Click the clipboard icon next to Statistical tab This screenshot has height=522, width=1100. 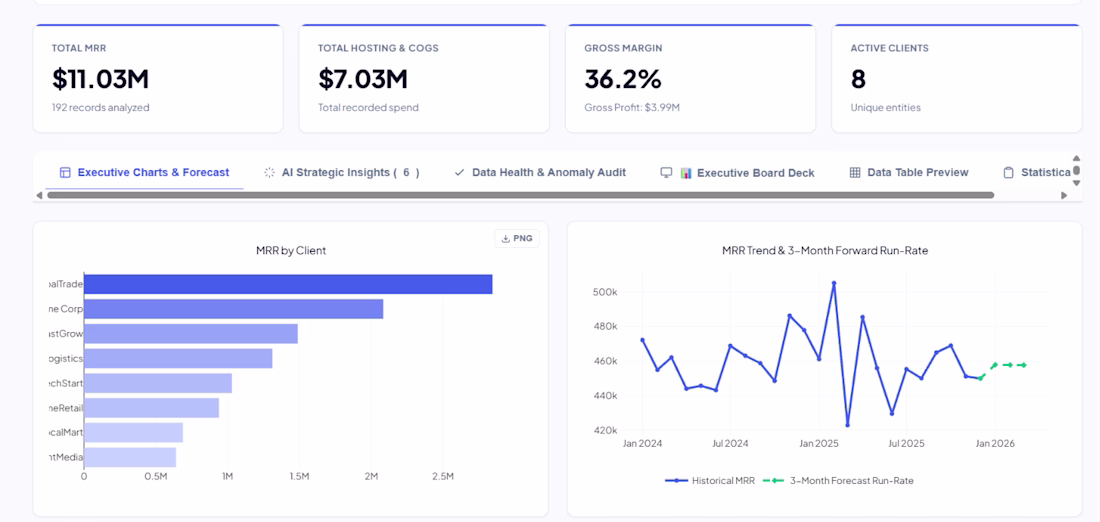[1008, 173]
